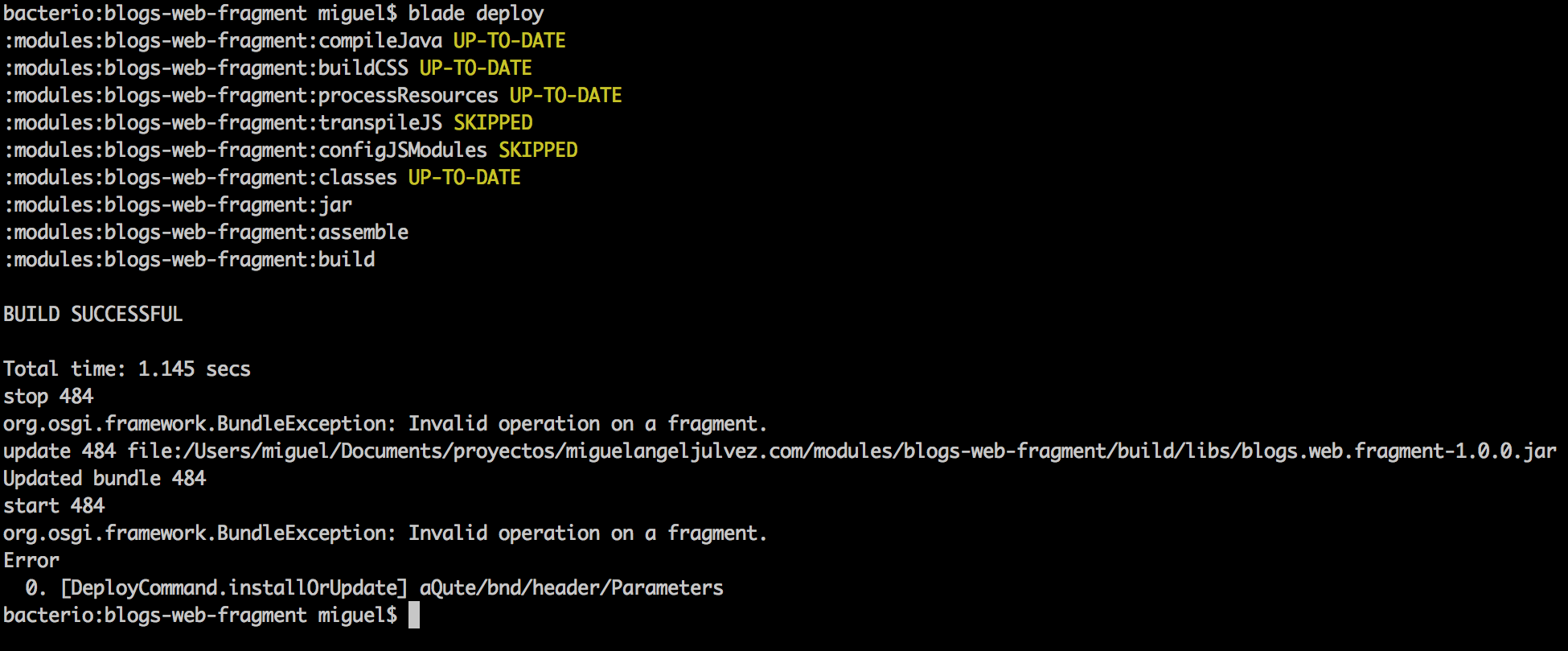The image size is (1568, 651).
Task: Click the UP-TO-DATE status beside buildCSS
Action: [475, 68]
